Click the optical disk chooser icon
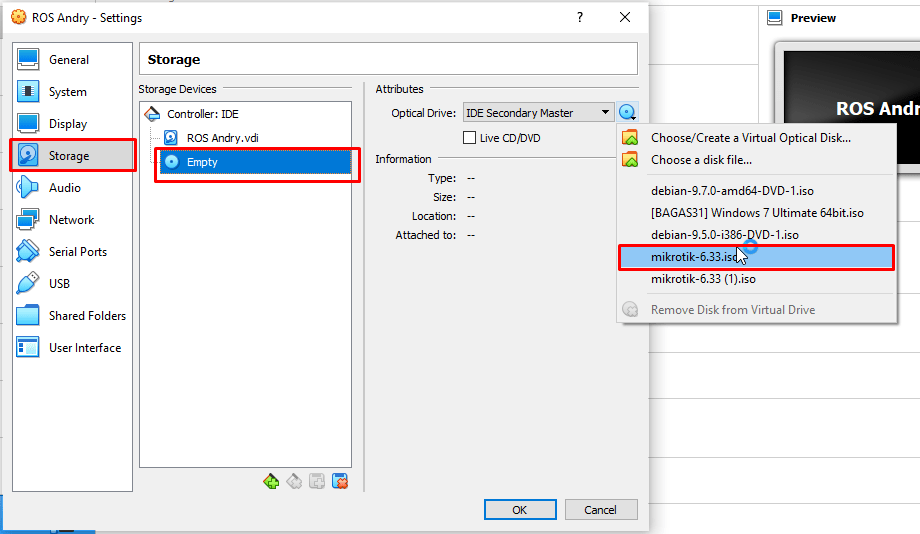 click(x=627, y=113)
